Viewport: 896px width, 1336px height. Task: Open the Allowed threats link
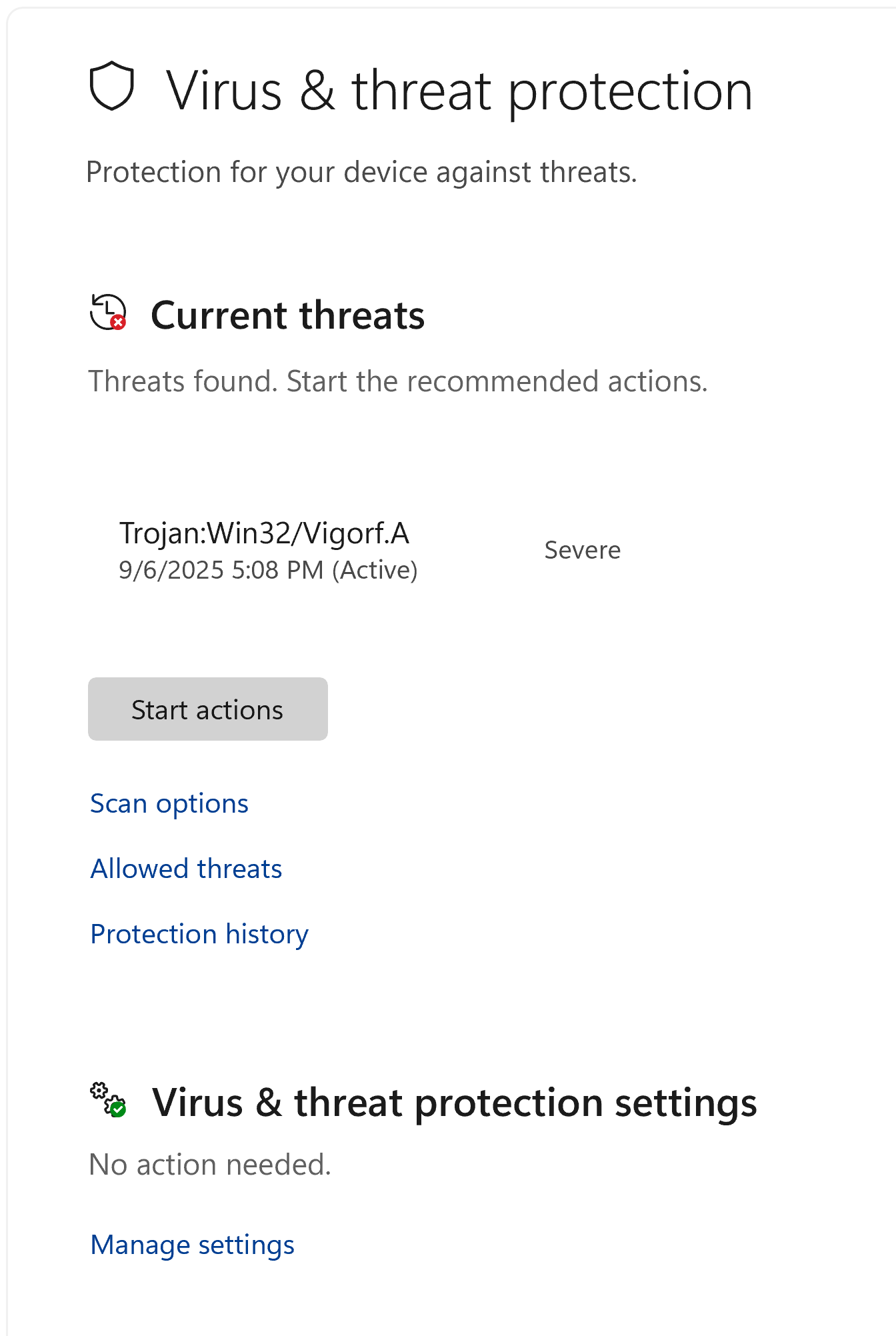186,869
